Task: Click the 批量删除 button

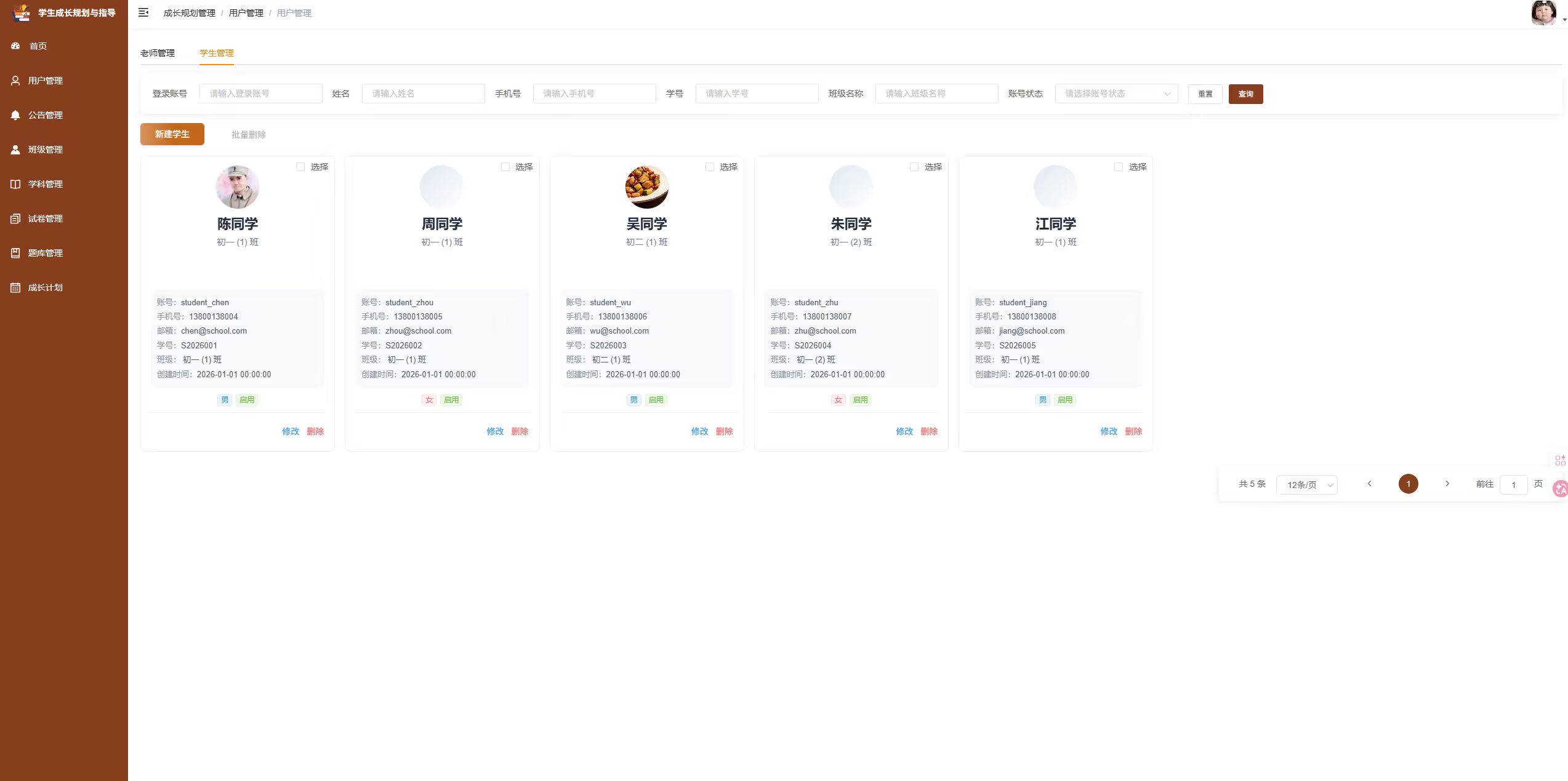Action: pos(249,135)
